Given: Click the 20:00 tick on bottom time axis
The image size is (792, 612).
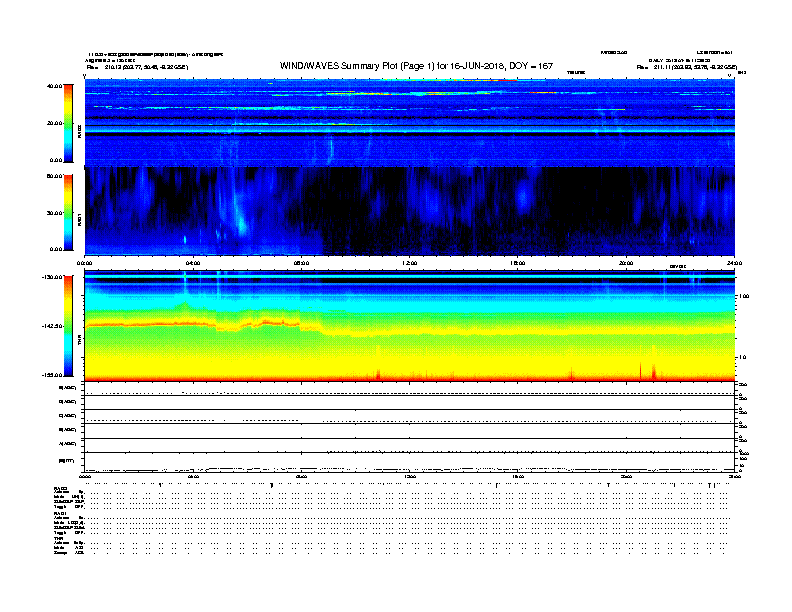Looking at the screenshot, I should pyautogui.click(x=626, y=477).
